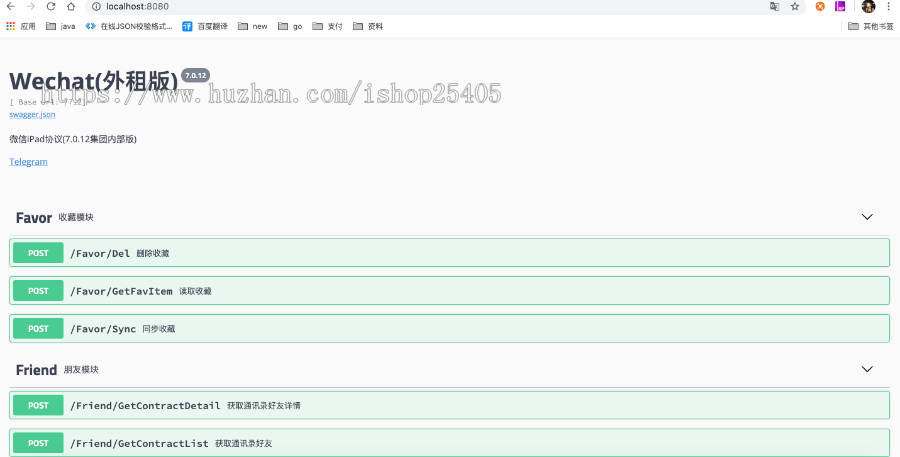The height and width of the screenshot is (457, 900).
Task: Reload the page with the refresh icon
Action: point(51,6)
